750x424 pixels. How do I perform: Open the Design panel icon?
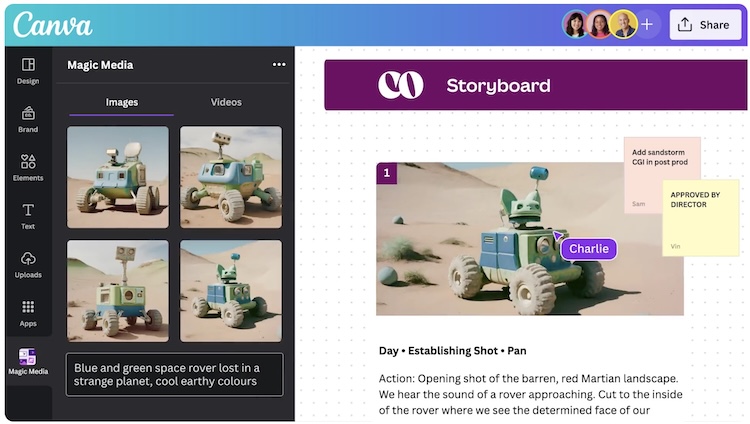(x=28, y=65)
